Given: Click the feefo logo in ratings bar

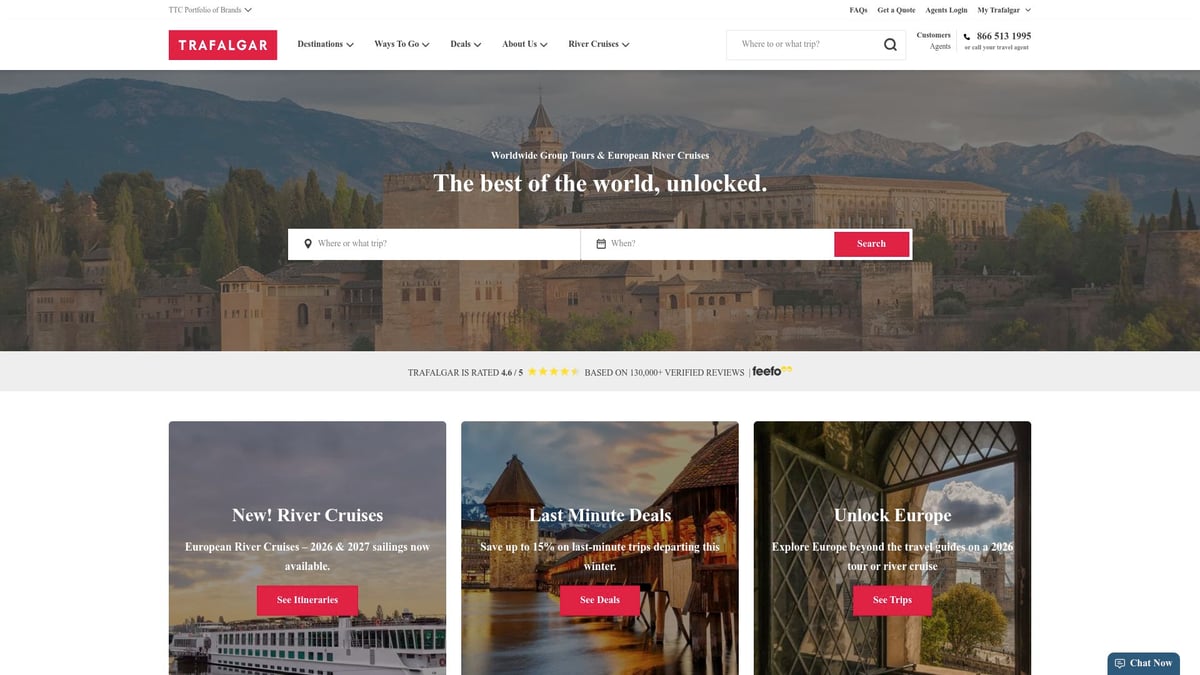Looking at the screenshot, I should (772, 371).
